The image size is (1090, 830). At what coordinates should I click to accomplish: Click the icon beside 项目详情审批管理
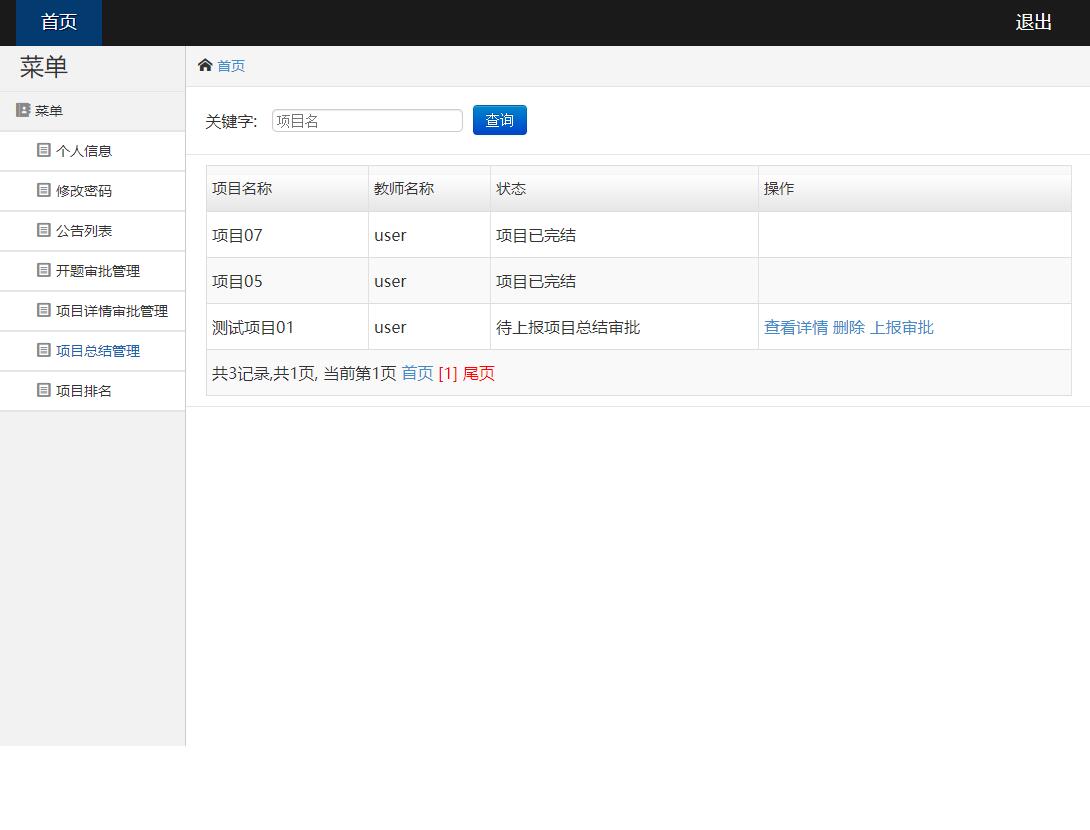click(x=43, y=310)
